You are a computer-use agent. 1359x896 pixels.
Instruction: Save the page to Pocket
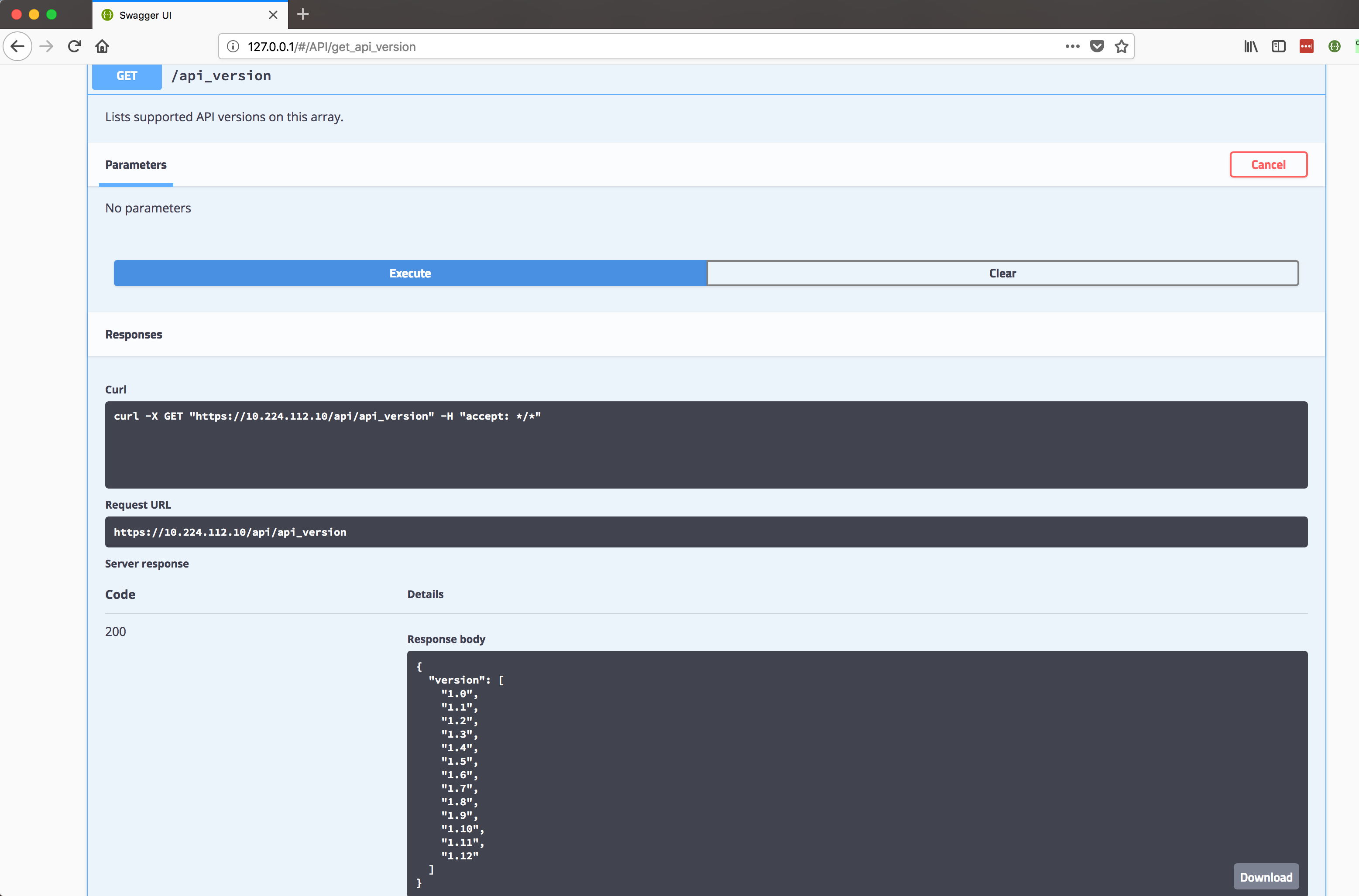(x=1097, y=46)
